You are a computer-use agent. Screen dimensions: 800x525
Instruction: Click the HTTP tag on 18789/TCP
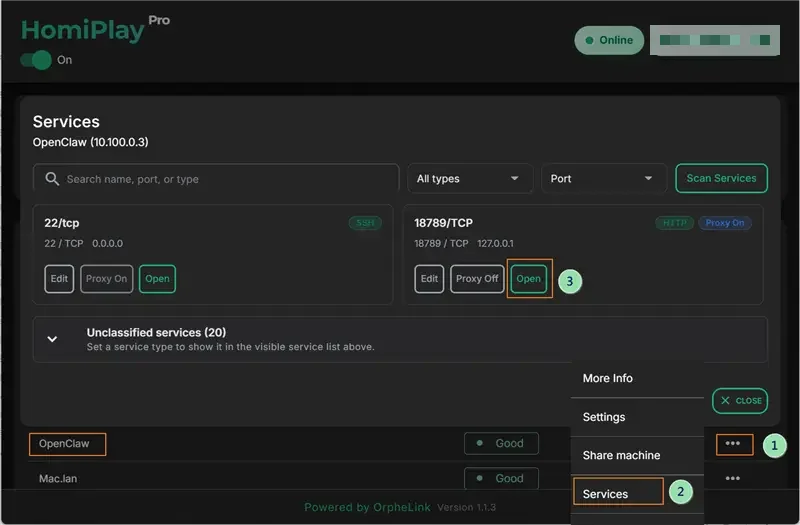coord(674,223)
